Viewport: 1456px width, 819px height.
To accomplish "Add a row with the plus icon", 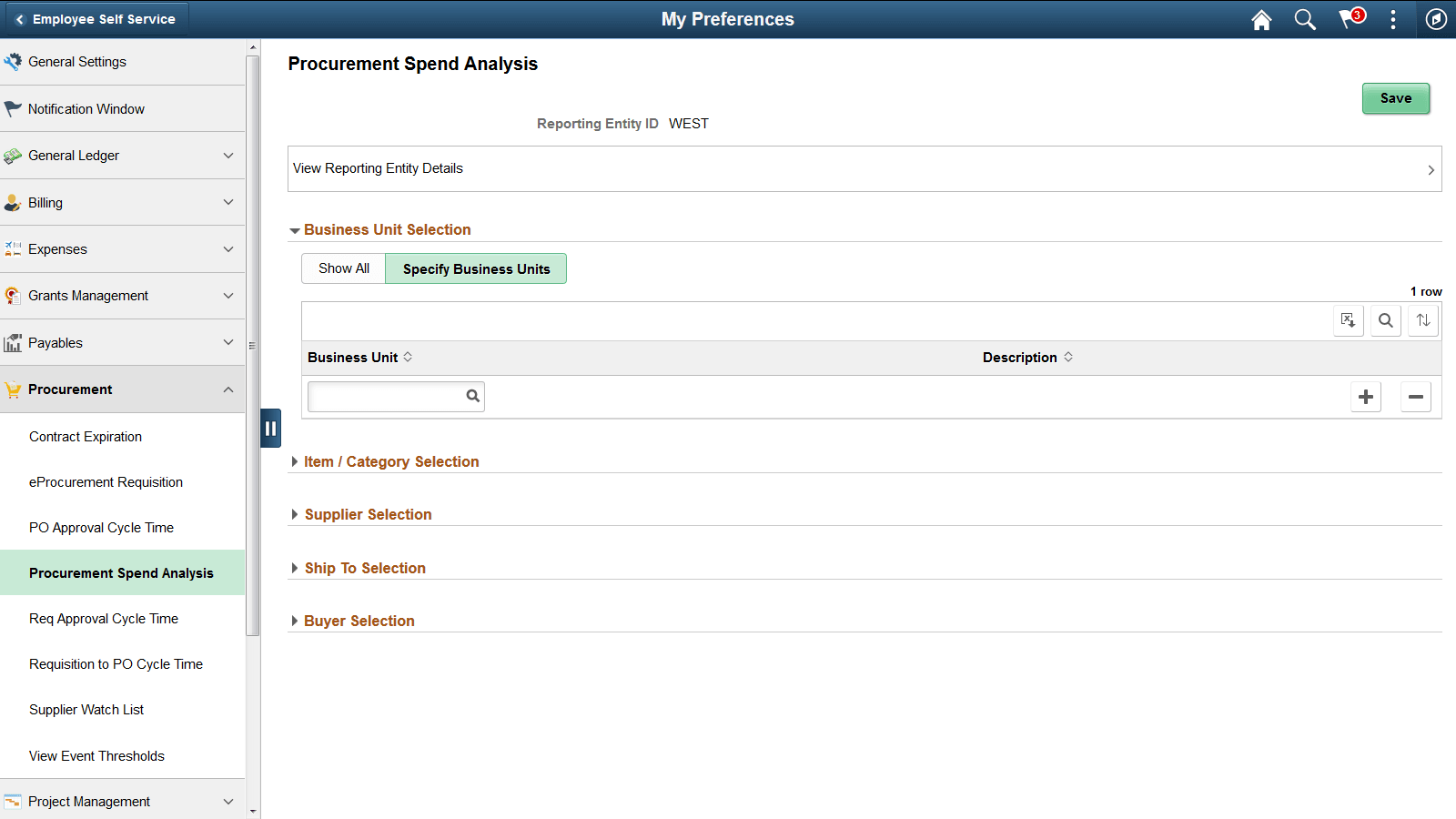I will click(1366, 396).
